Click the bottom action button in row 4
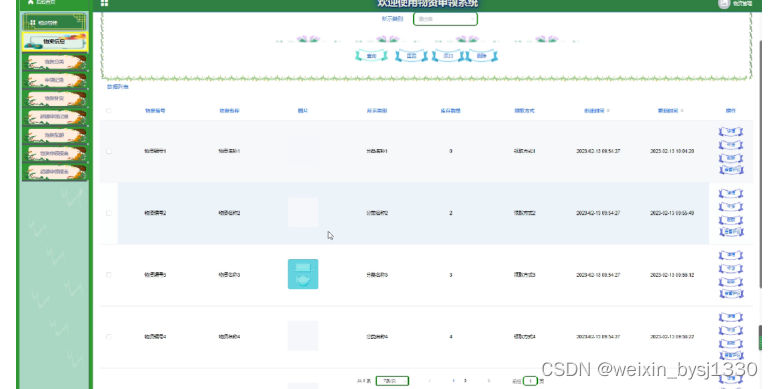 coord(731,355)
